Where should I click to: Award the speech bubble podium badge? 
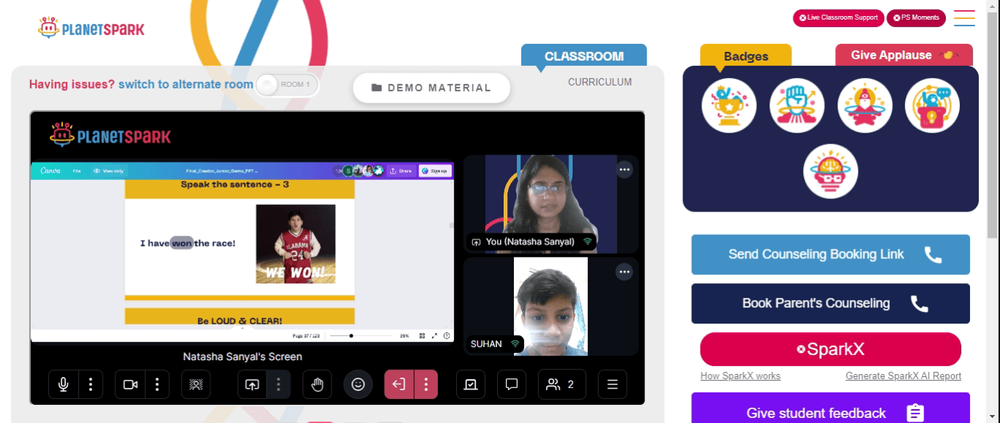click(932, 105)
